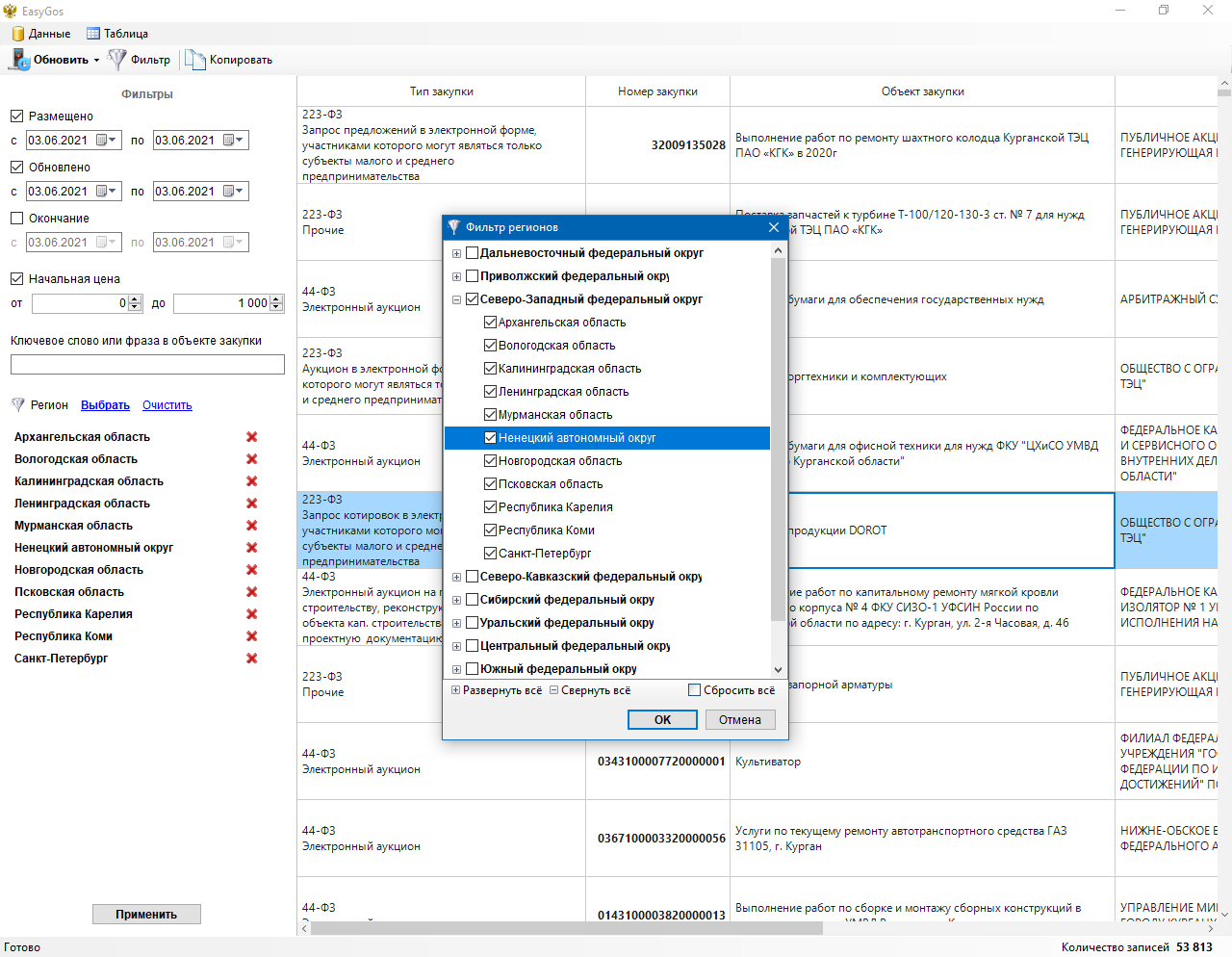The width and height of the screenshot is (1232, 957).
Task: Expand Сибирский федеральный округ node
Action: (456, 600)
